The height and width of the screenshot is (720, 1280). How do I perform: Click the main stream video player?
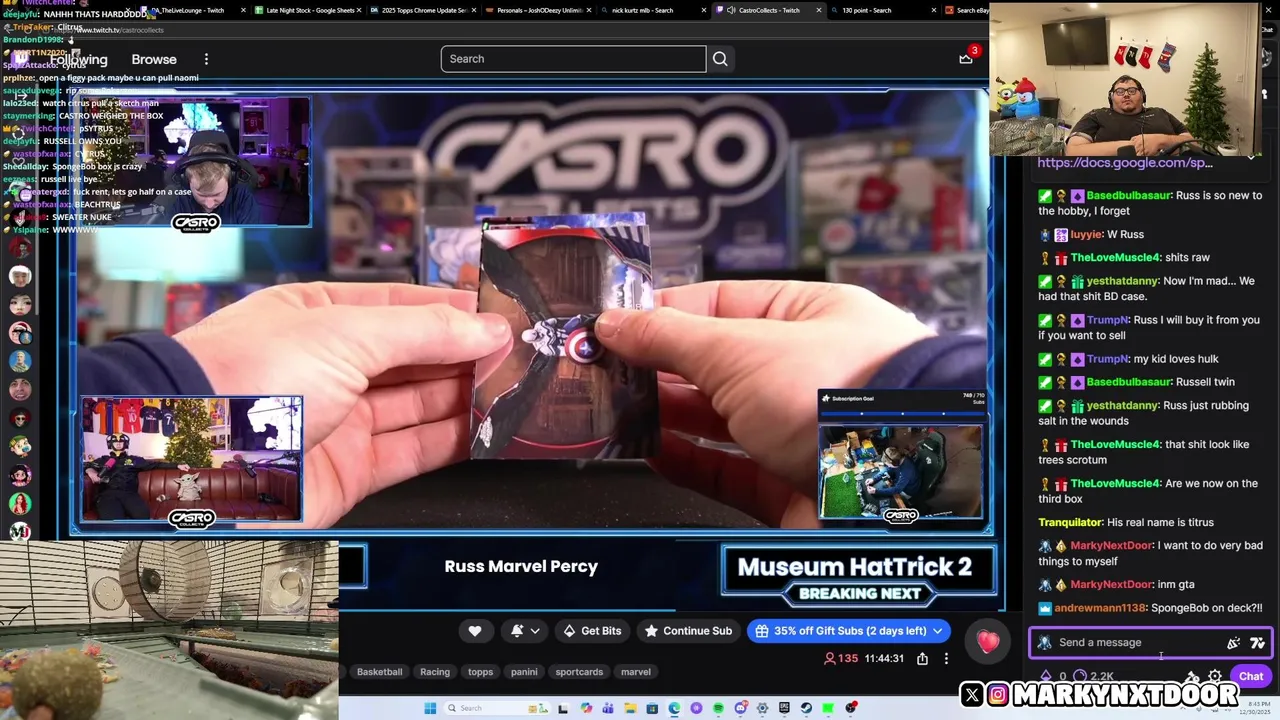click(x=530, y=310)
